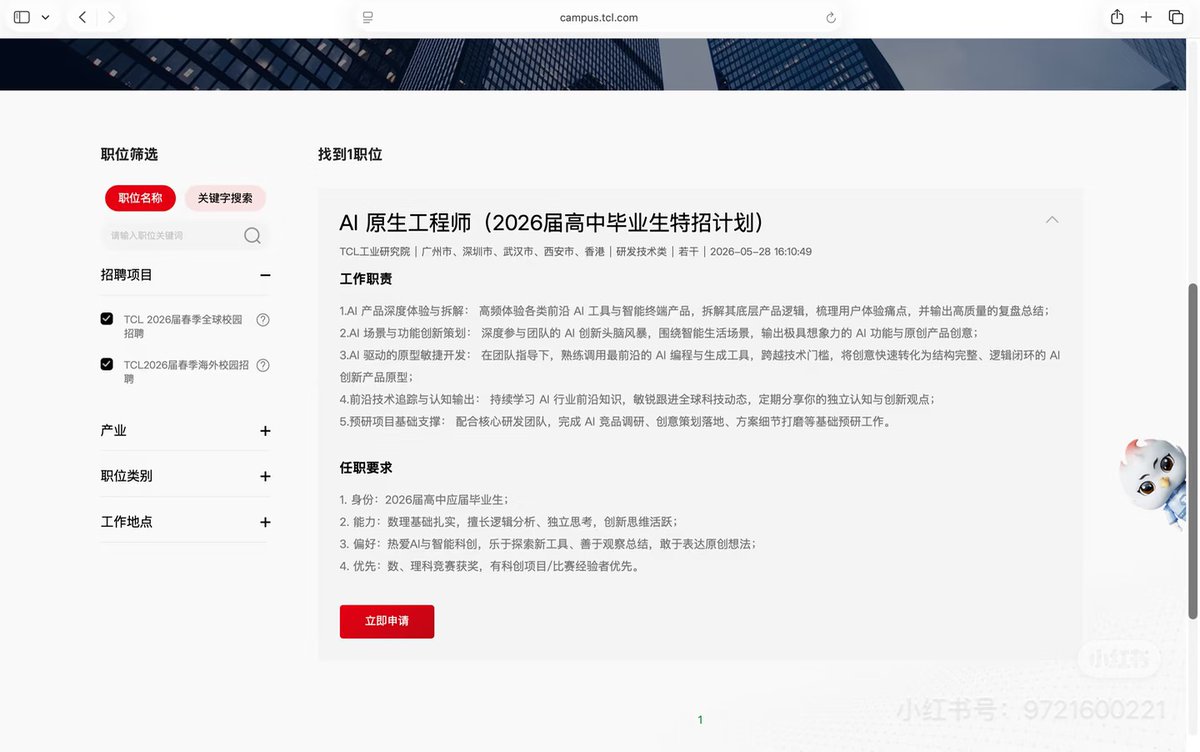Viewport: 1200px width, 752px height.
Task: Click the magnifier search icon
Action: pos(252,235)
